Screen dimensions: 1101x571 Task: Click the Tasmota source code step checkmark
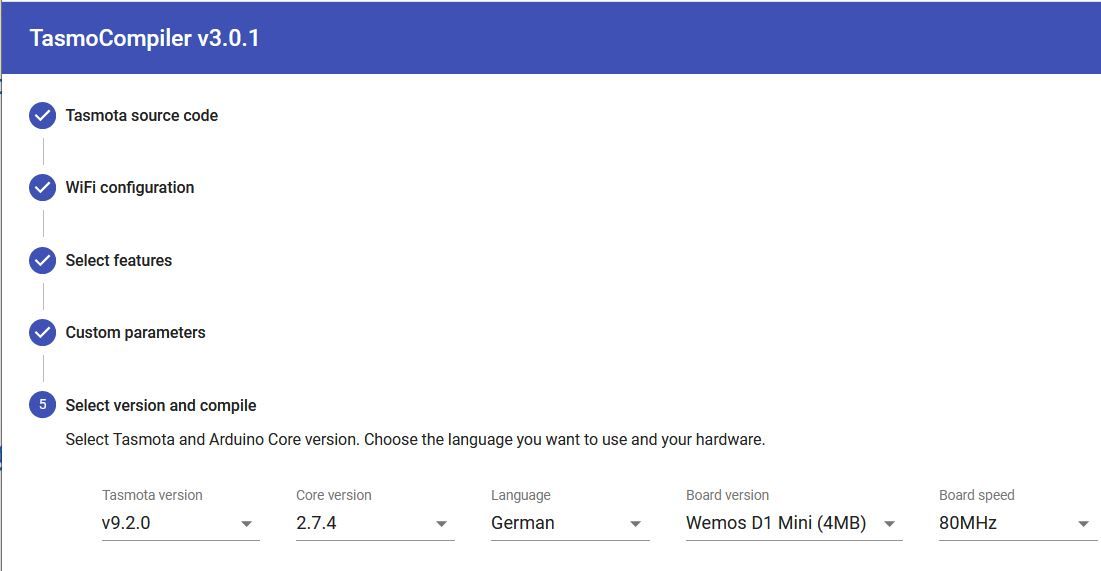pos(42,116)
